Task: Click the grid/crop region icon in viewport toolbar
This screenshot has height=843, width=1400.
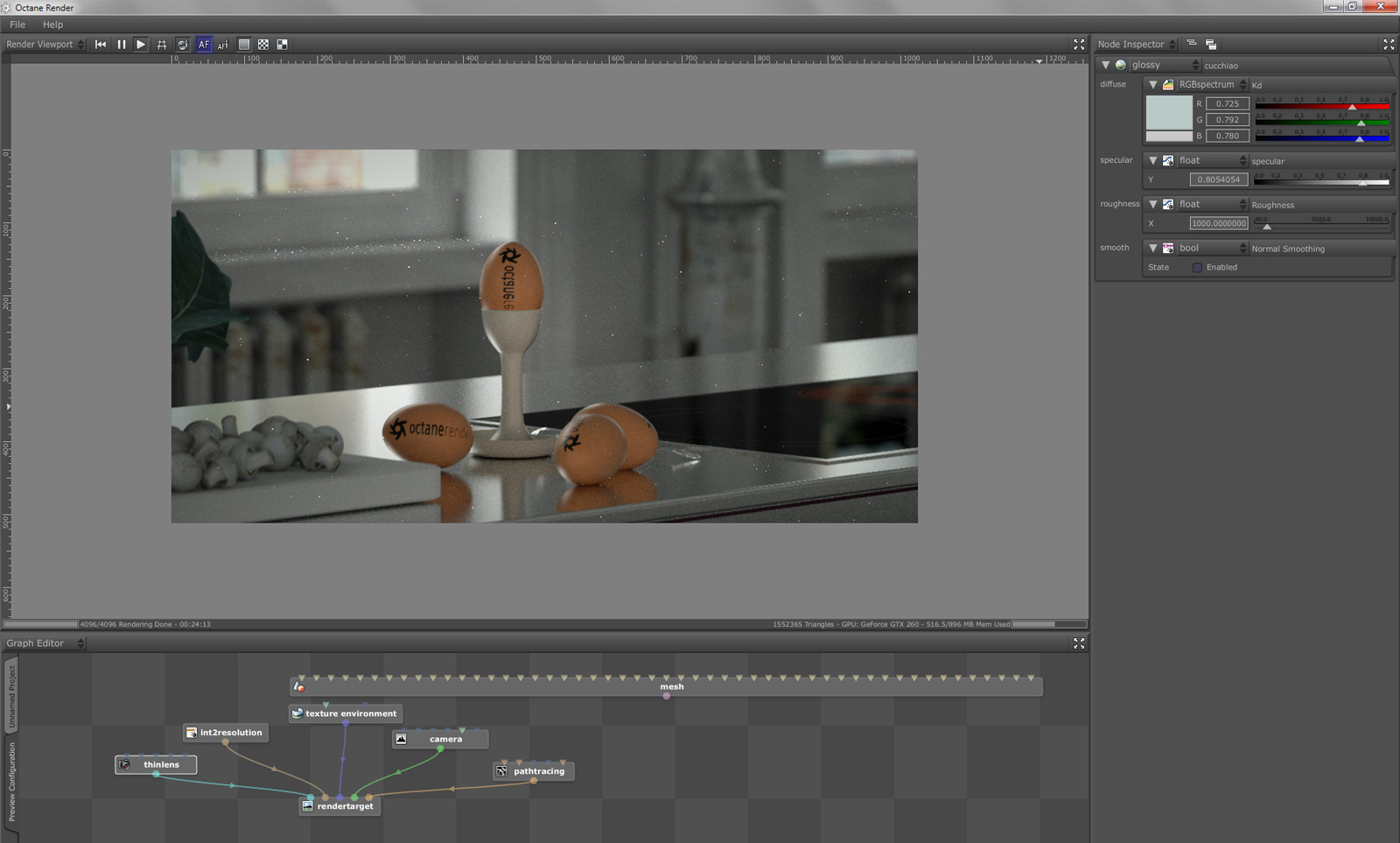Action: pyautogui.click(x=162, y=45)
